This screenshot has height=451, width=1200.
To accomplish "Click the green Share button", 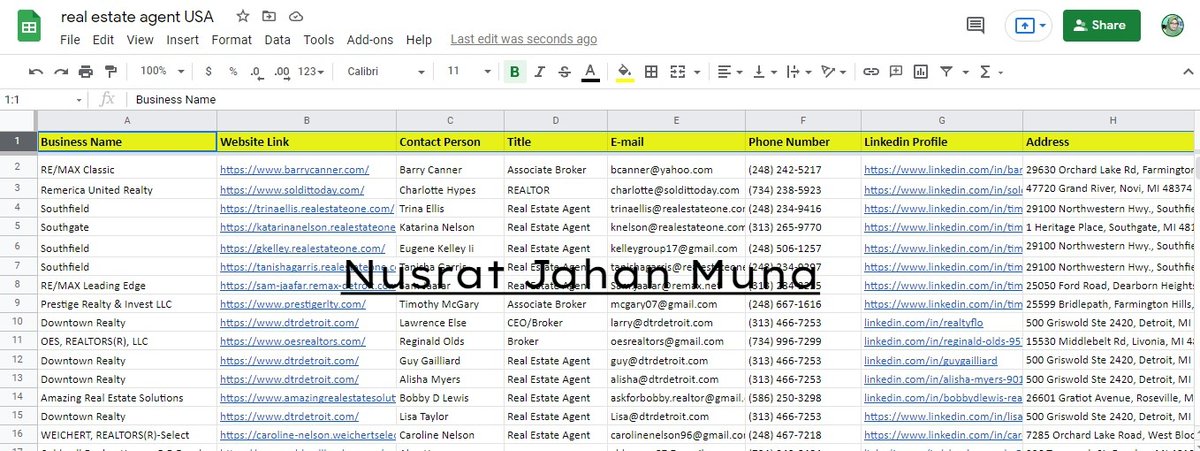I will click(x=1101, y=26).
